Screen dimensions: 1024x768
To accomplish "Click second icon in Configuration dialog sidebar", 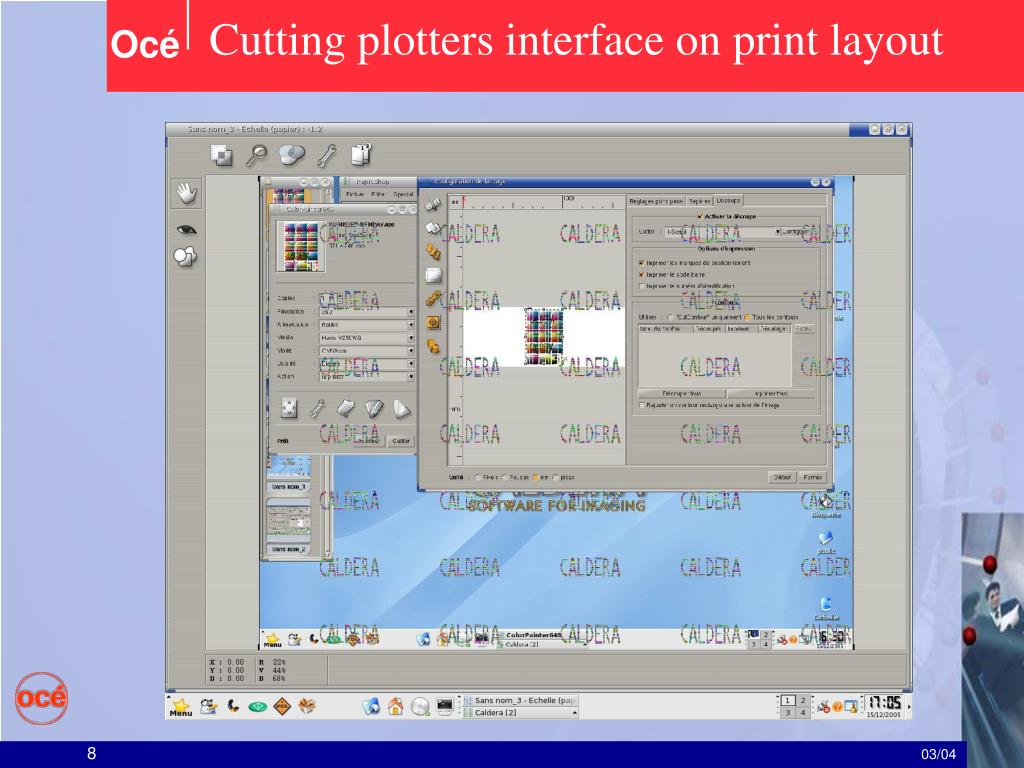I will pyautogui.click(x=432, y=228).
